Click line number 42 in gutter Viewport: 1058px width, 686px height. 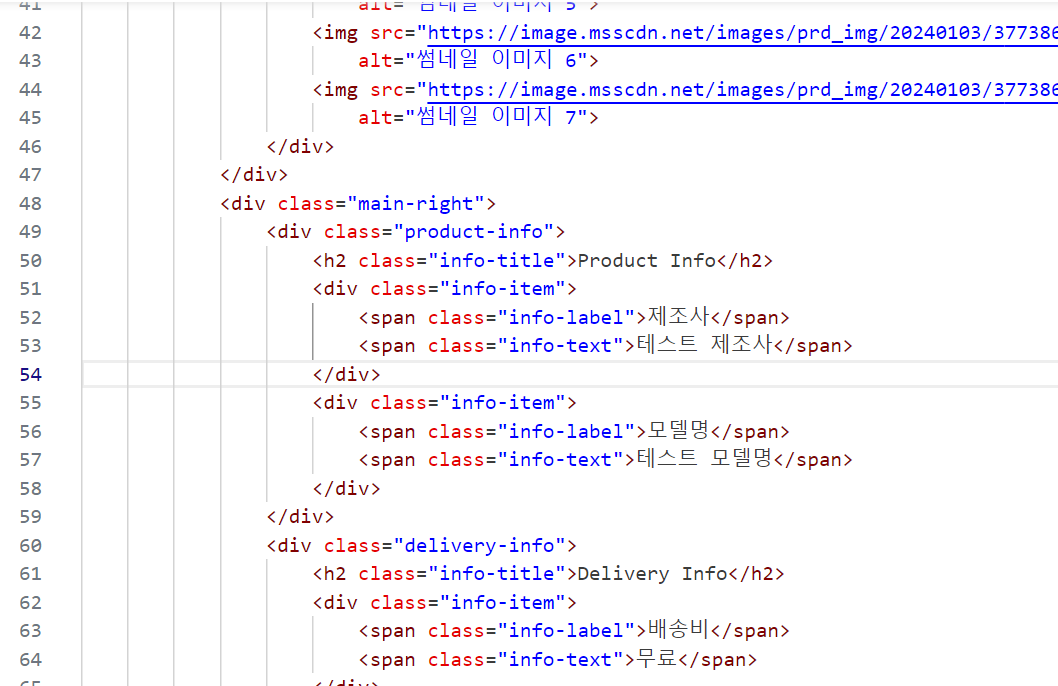(30, 33)
